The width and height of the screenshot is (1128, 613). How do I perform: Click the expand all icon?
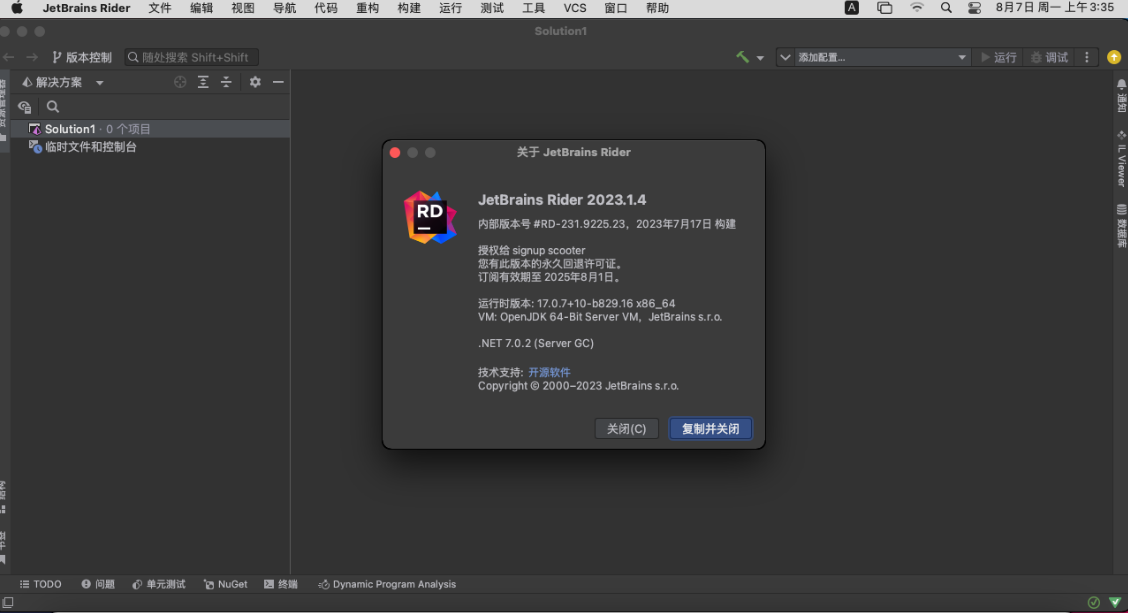203,82
